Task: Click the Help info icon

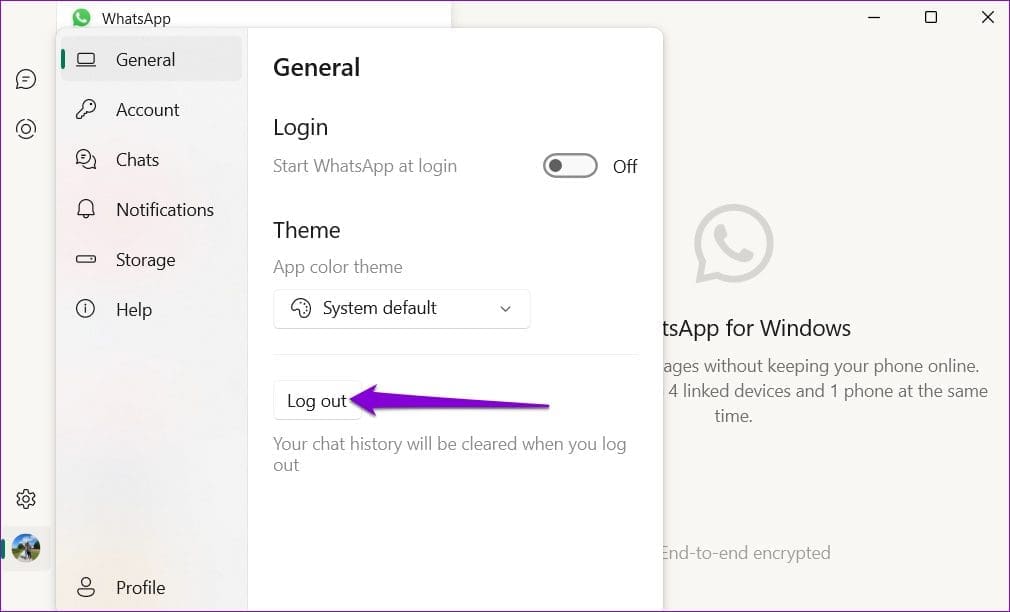Action: click(x=86, y=309)
